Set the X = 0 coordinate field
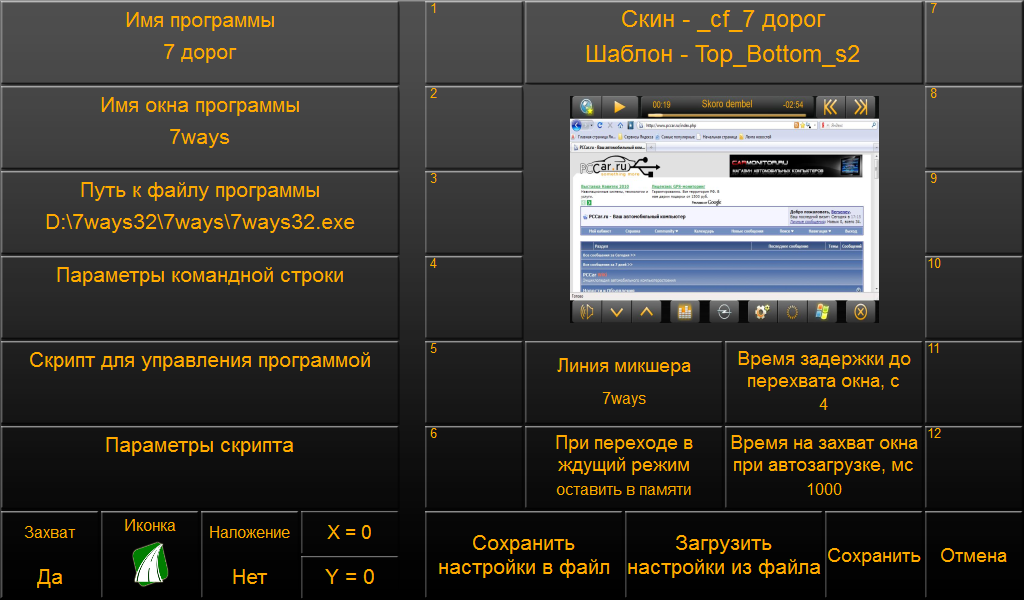Screen dimensions: 1024x600 click(349, 533)
